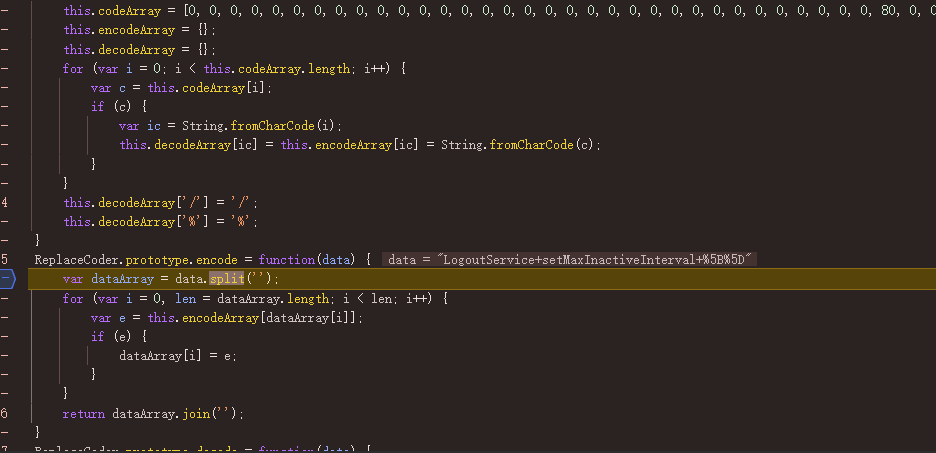Viewport: 936px width, 453px height.
Task: Toggle breakpoint dash beside 'var ic =' line
Action: pyautogui.click(x=6, y=126)
